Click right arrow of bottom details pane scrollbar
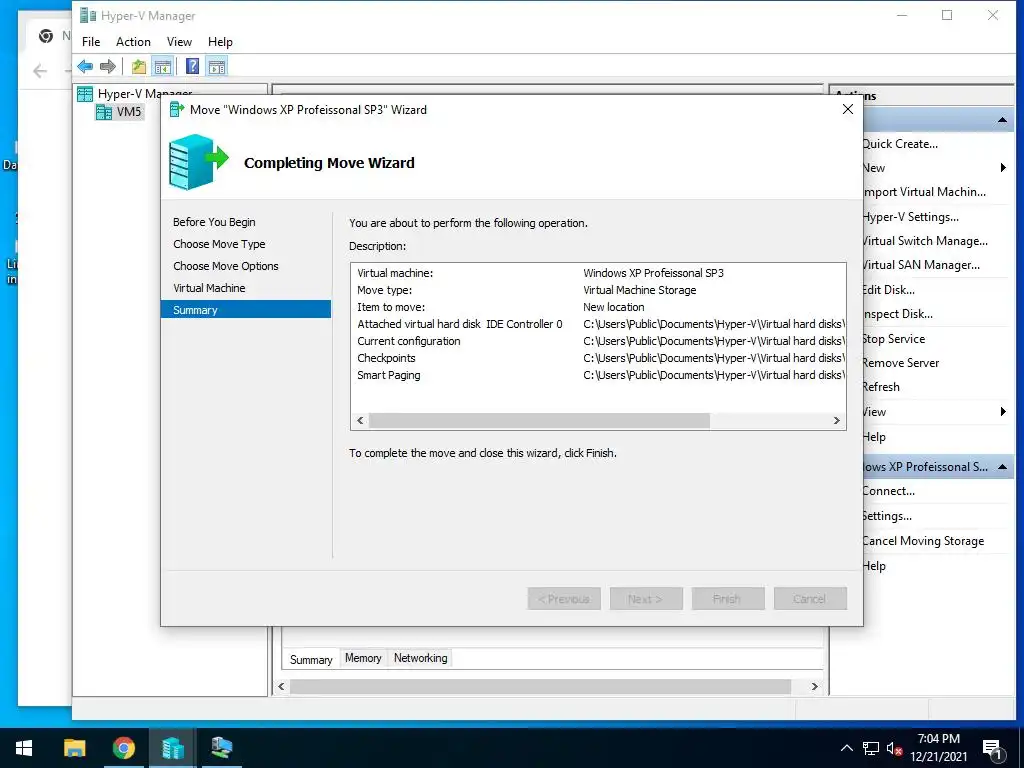Image resolution: width=1024 pixels, height=768 pixels. click(x=814, y=686)
